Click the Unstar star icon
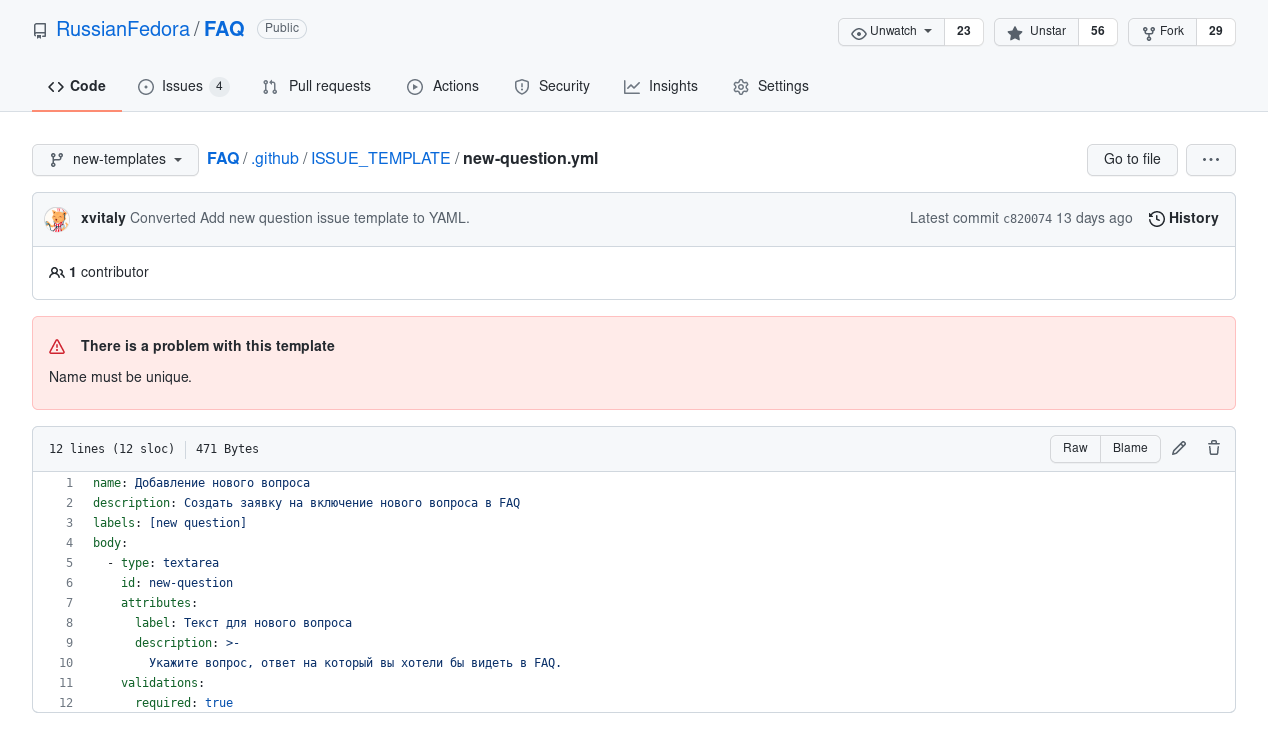The height and width of the screenshot is (736, 1268). (x=1015, y=33)
